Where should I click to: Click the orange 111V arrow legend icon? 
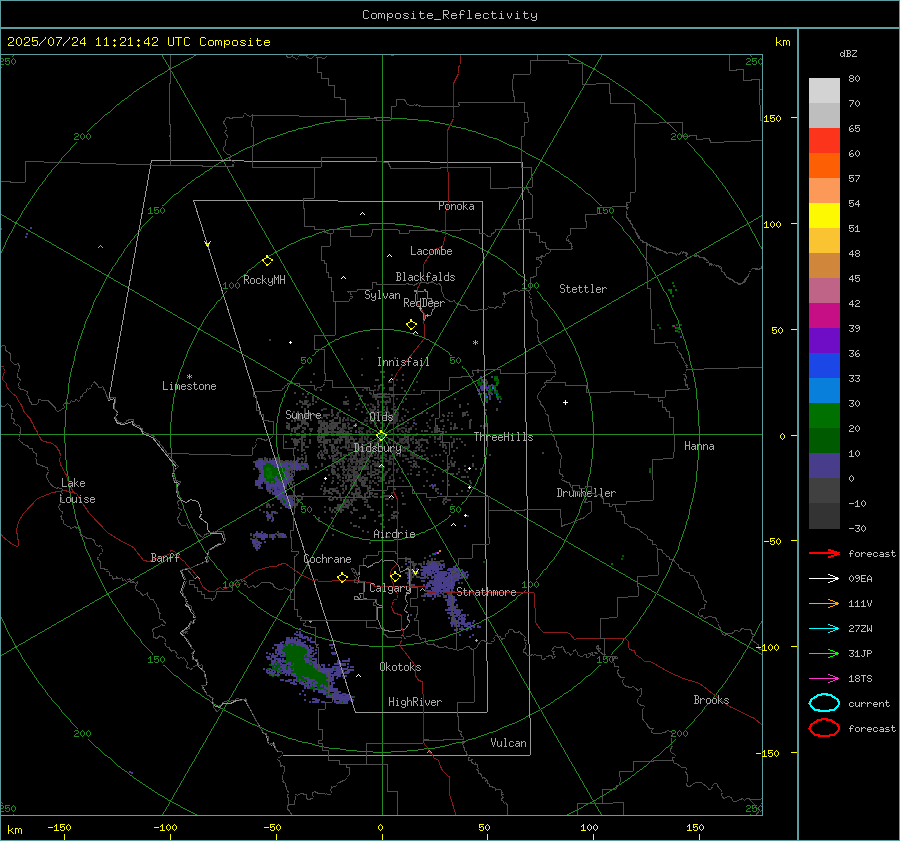[824, 603]
